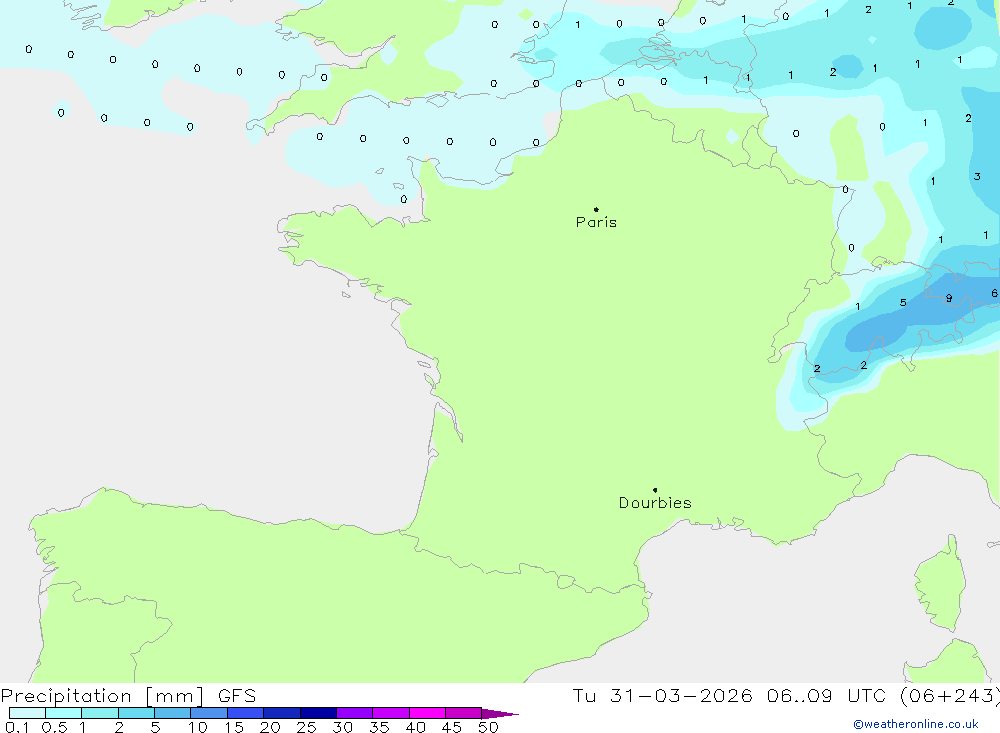The width and height of the screenshot is (1000, 733).
Task: Click the 40 legend scale label
Action: coord(416,727)
